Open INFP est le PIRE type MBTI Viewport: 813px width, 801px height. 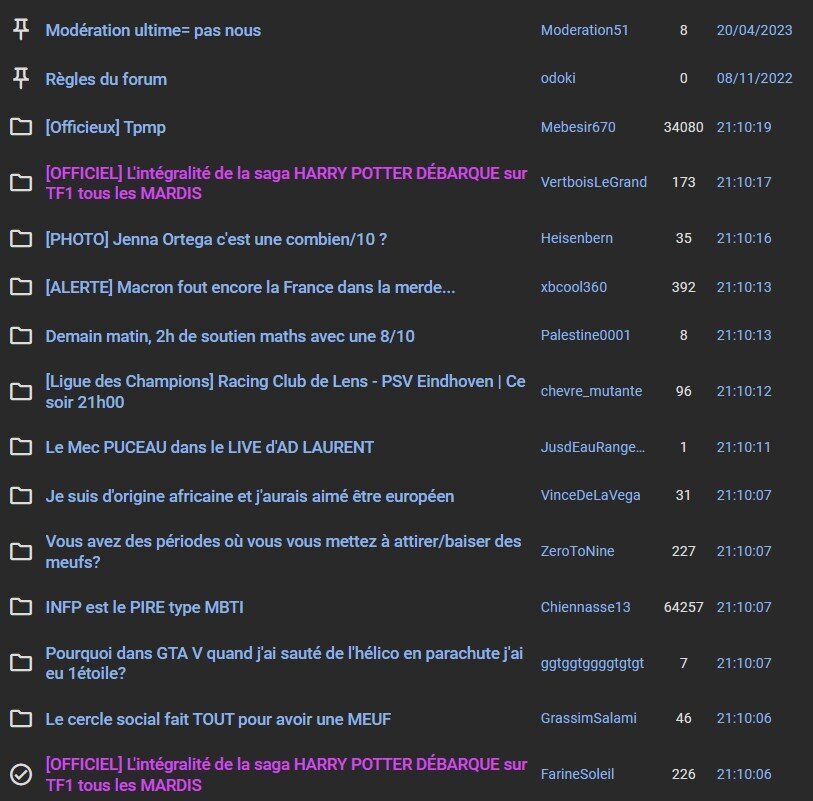pyautogui.click(x=145, y=607)
